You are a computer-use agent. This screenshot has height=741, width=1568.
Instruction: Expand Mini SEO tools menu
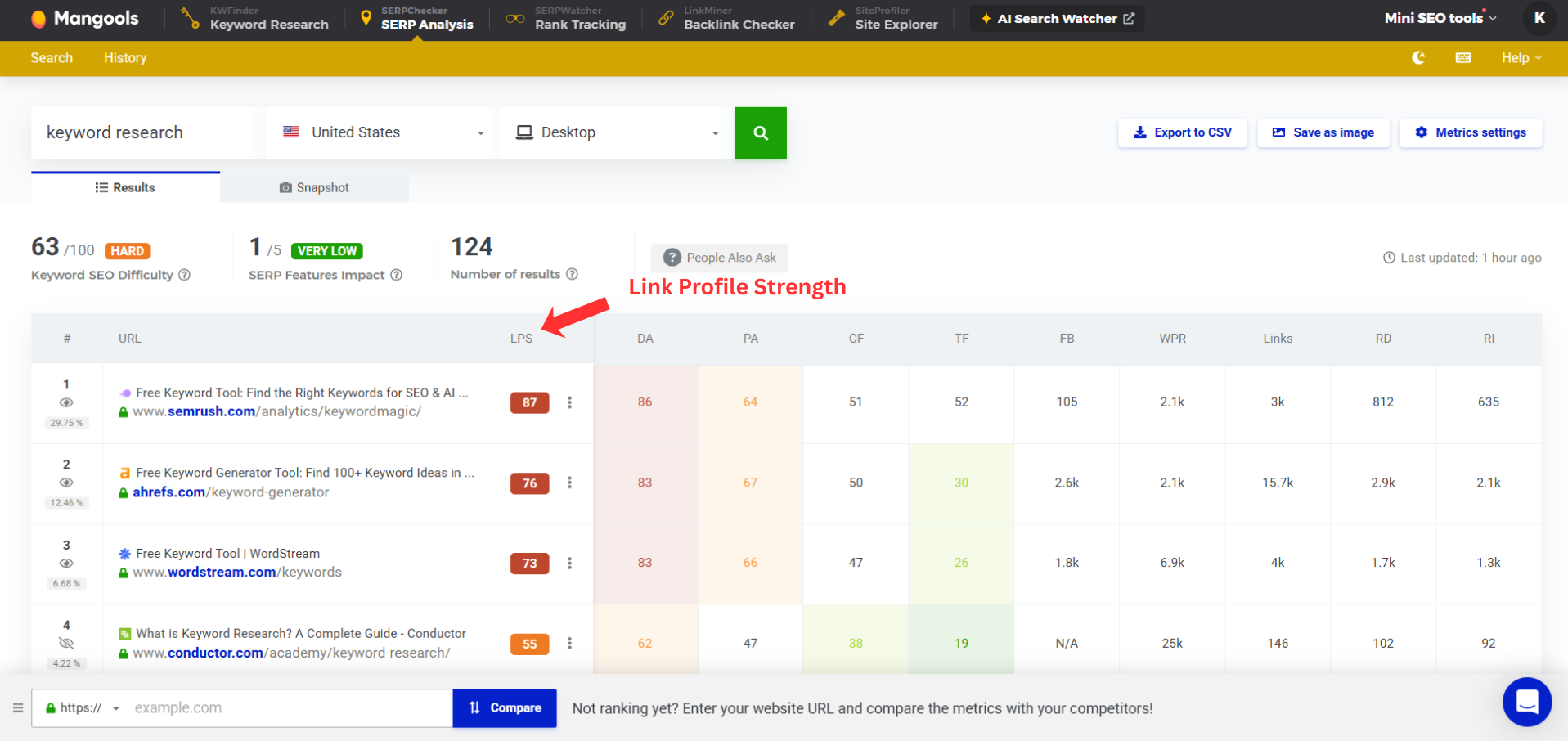pos(1440,18)
